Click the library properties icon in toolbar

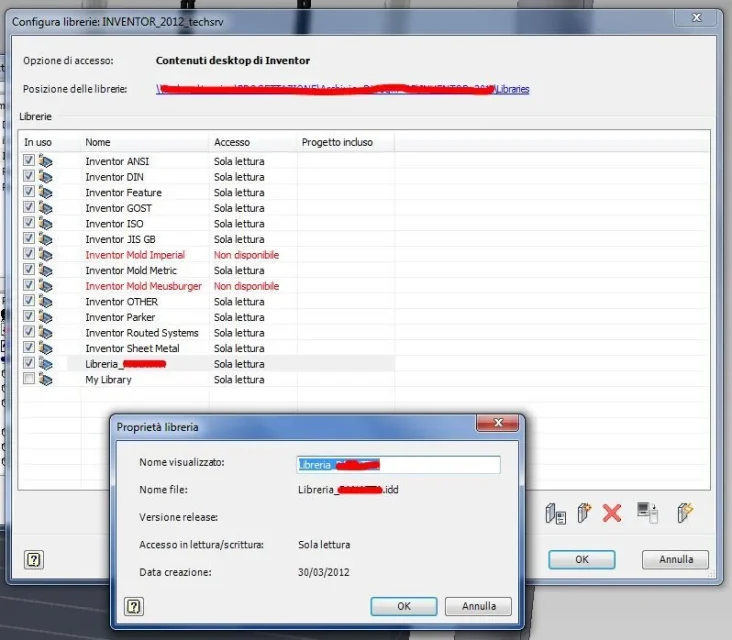coord(556,513)
